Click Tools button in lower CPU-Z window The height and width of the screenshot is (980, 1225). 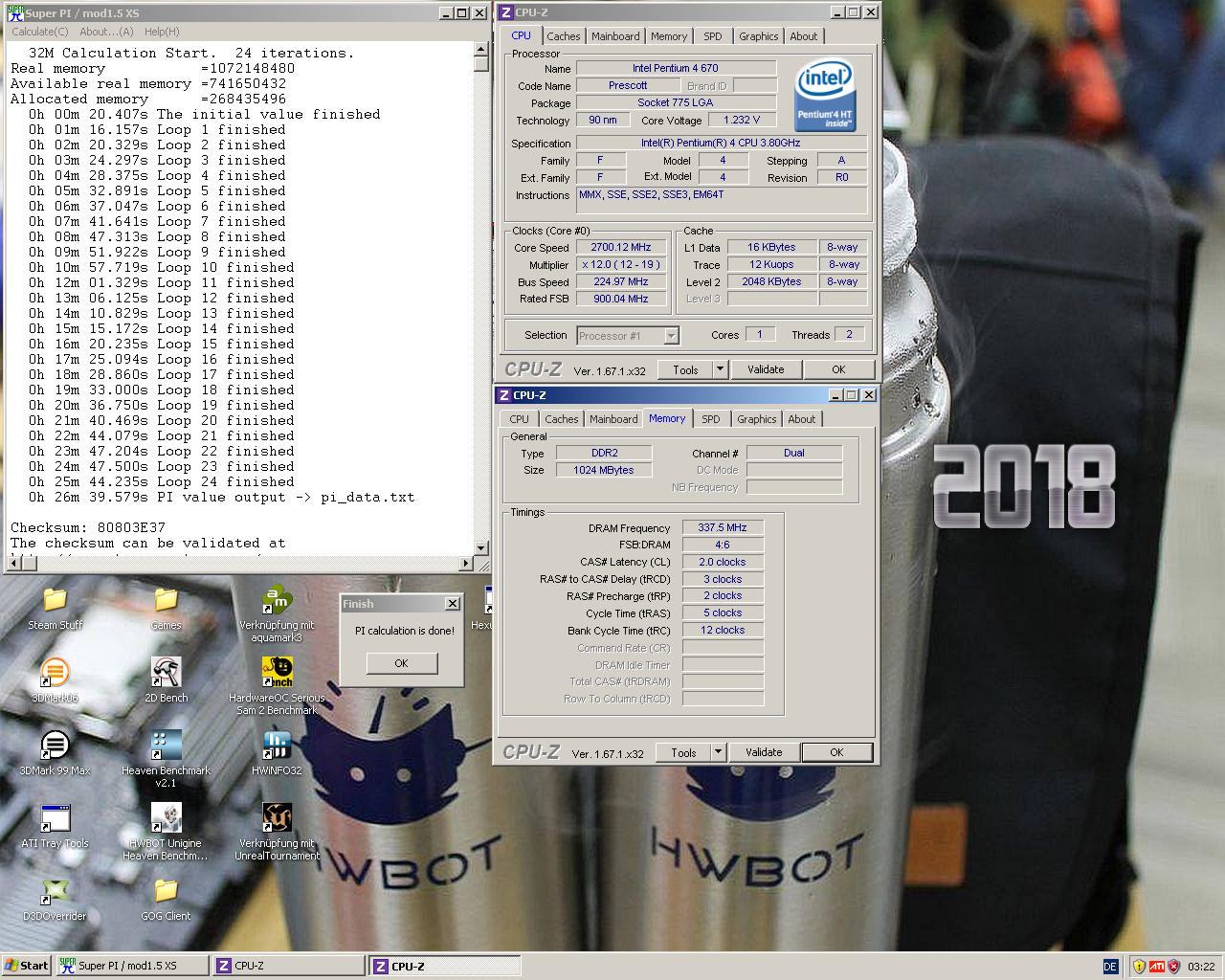click(x=683, y=752)
